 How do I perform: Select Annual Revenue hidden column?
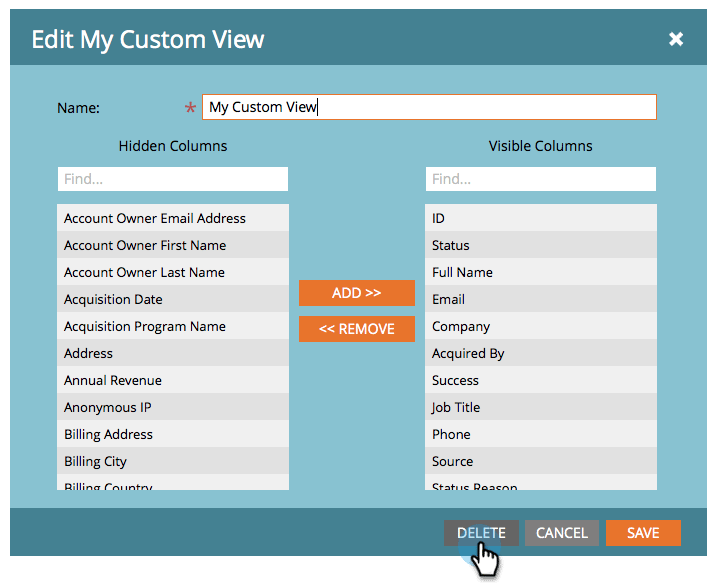pyautogui.click(x=173, y=379)
